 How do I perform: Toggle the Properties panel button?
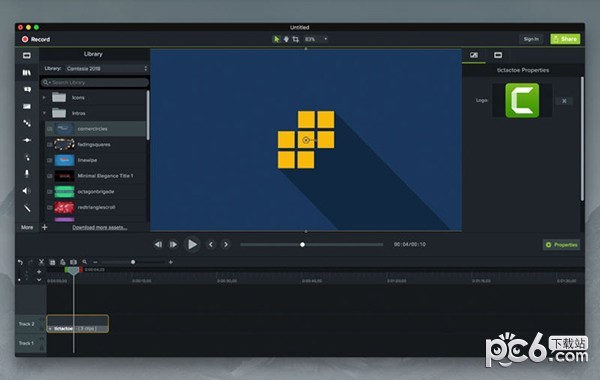(x=561, y=245)
